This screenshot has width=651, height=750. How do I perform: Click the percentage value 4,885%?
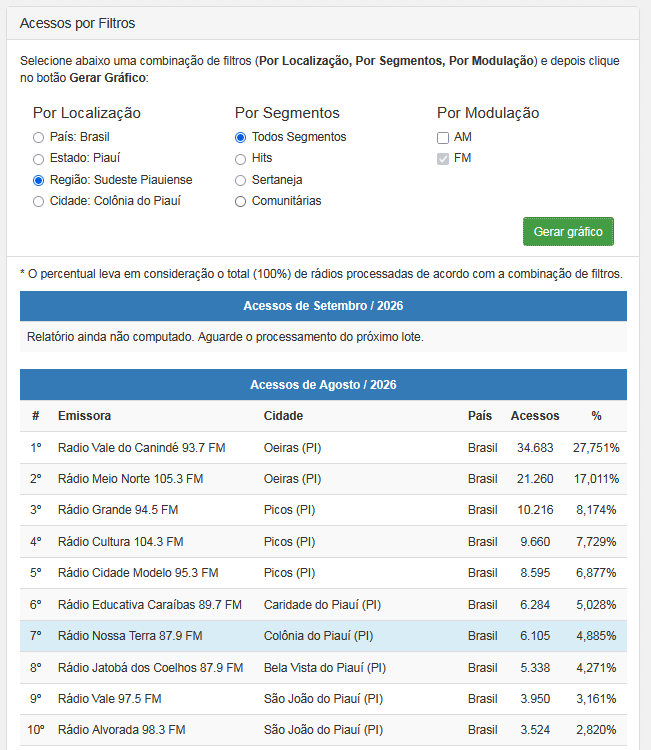coord(596,636)
